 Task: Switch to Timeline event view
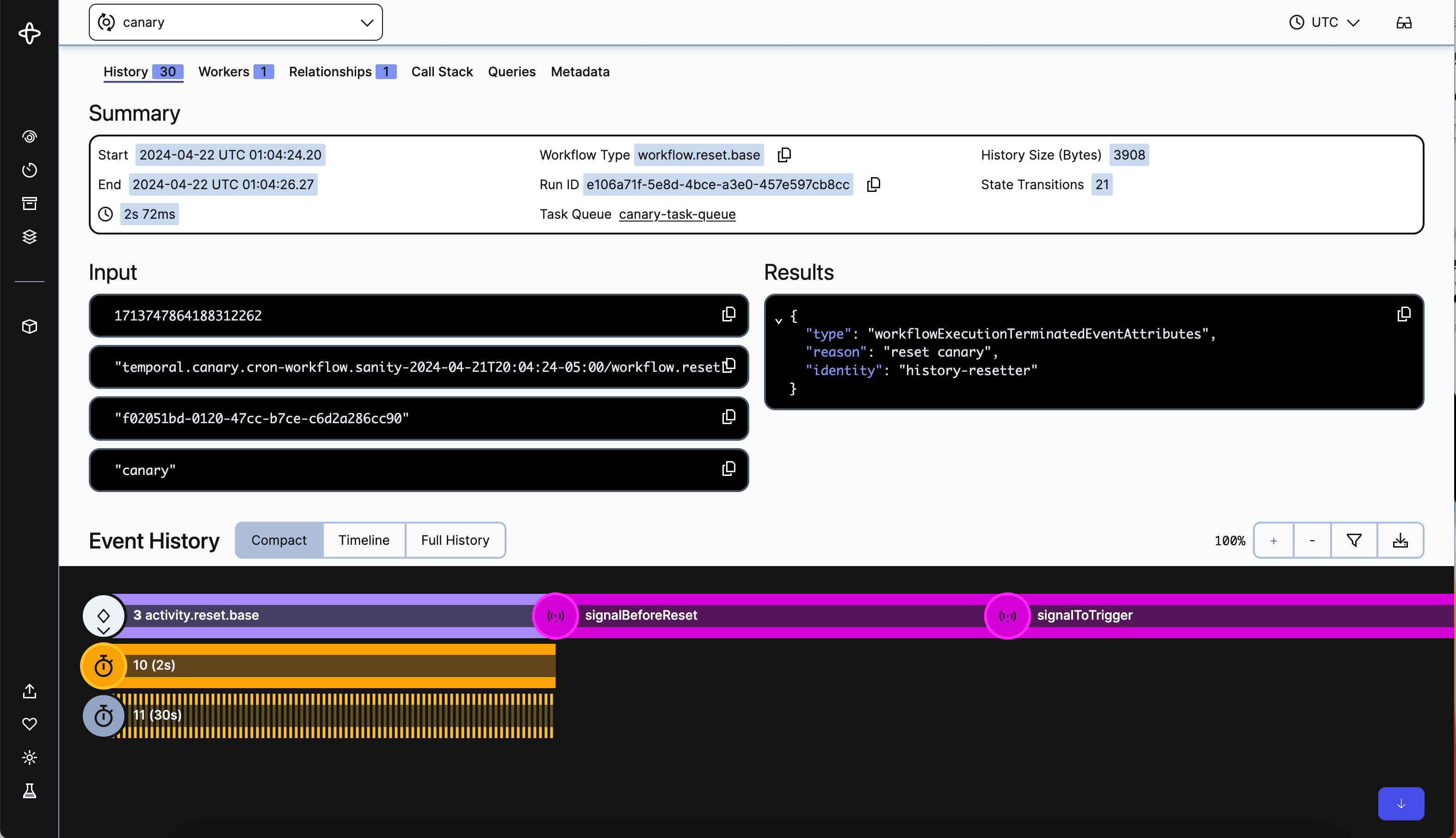pos(364,540)
